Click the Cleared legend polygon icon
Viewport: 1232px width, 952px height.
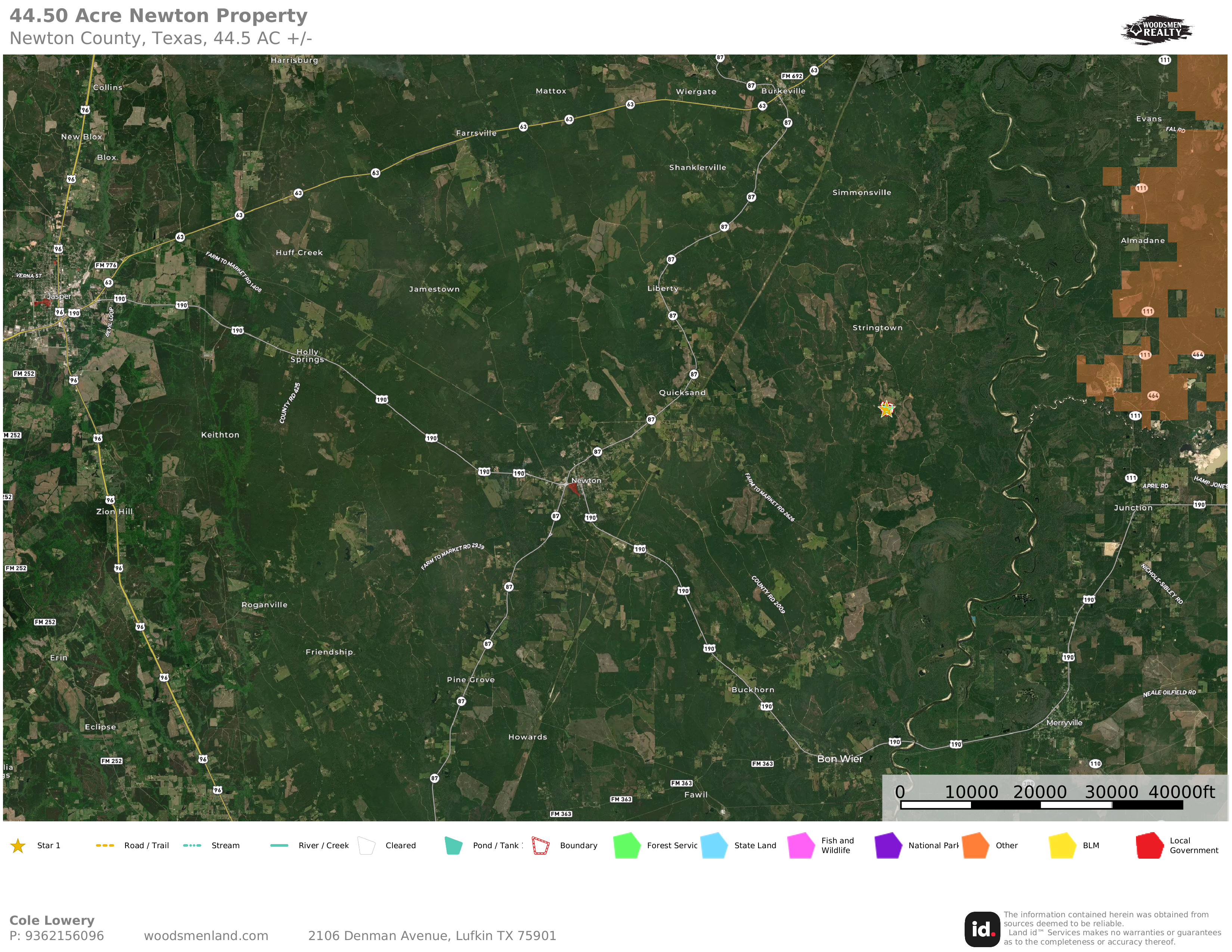point(367,845)
